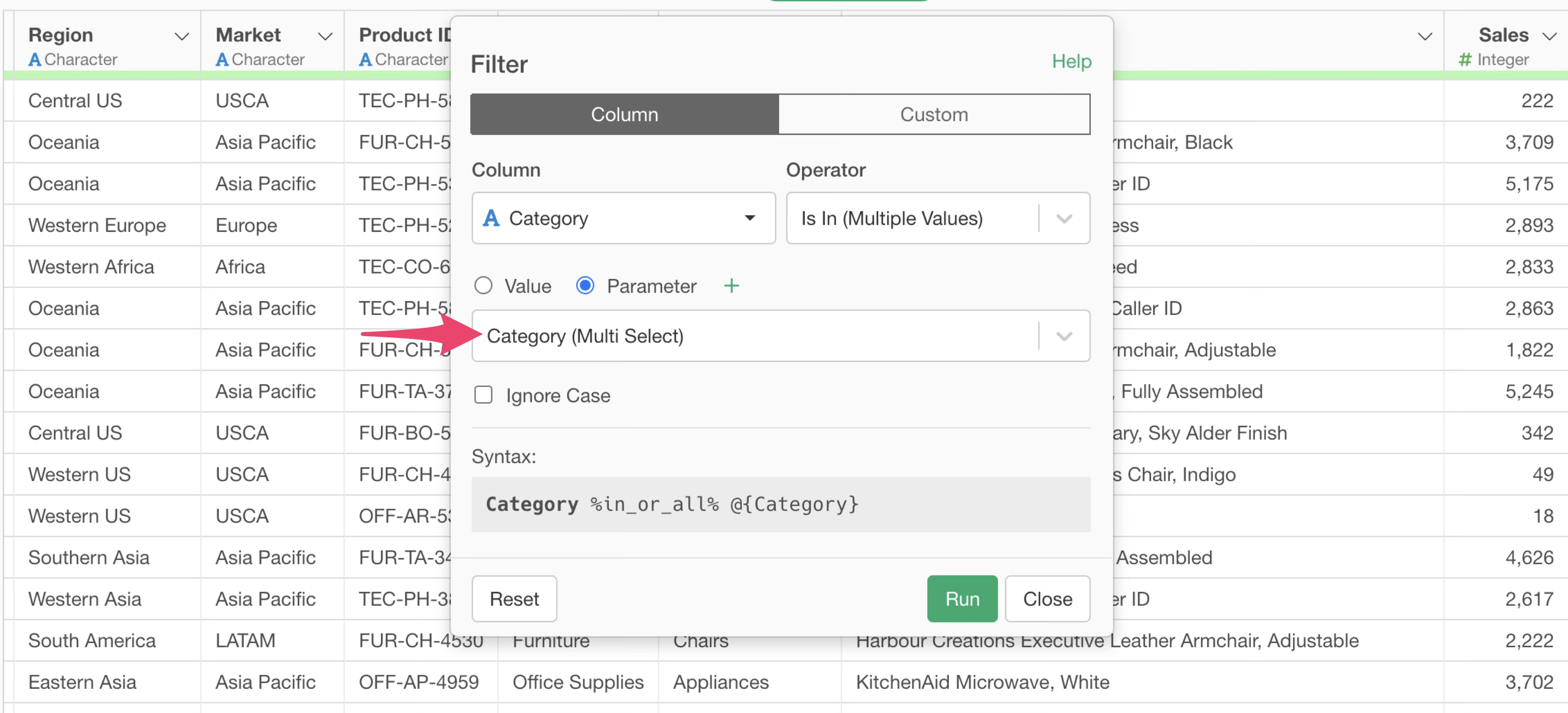Click the Run button

click(962, 599)
